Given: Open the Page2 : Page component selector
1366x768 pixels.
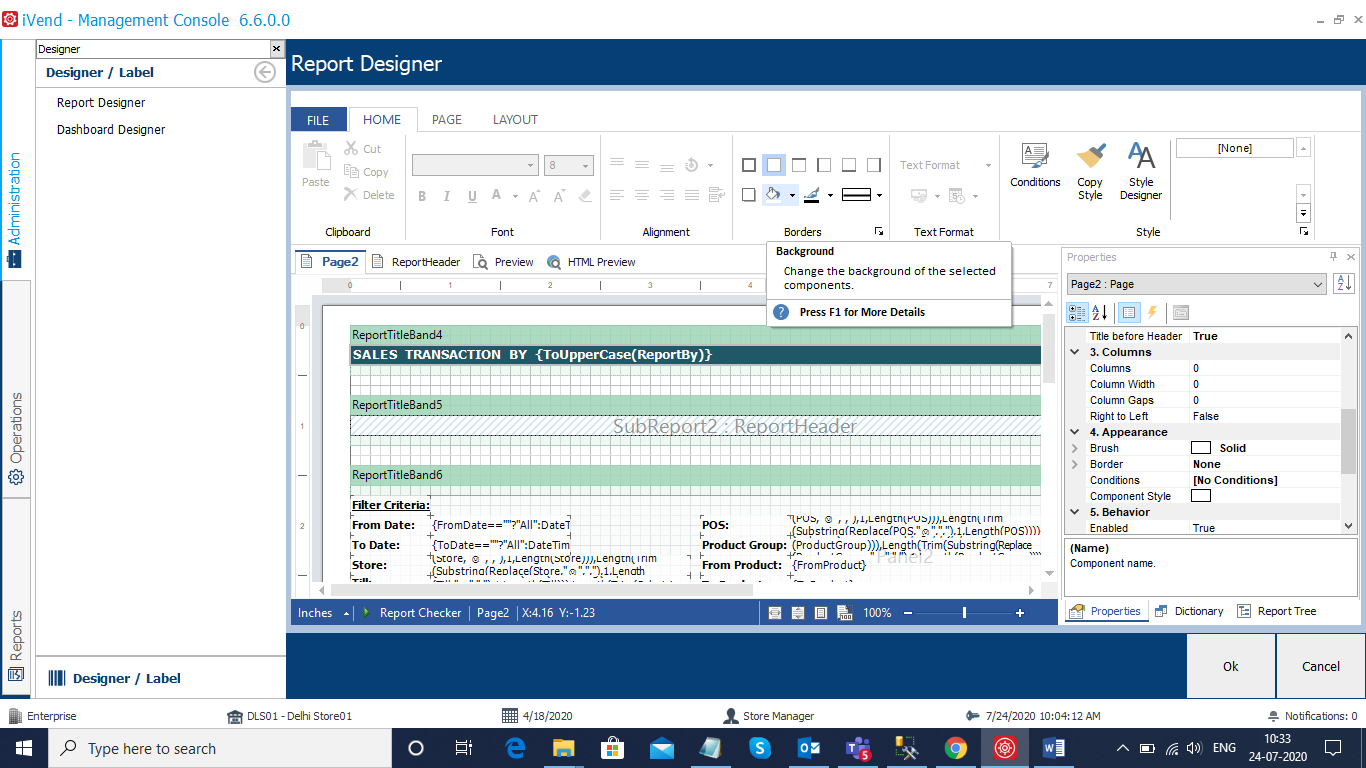Looking at the screenshot, I should point(1197,284).
